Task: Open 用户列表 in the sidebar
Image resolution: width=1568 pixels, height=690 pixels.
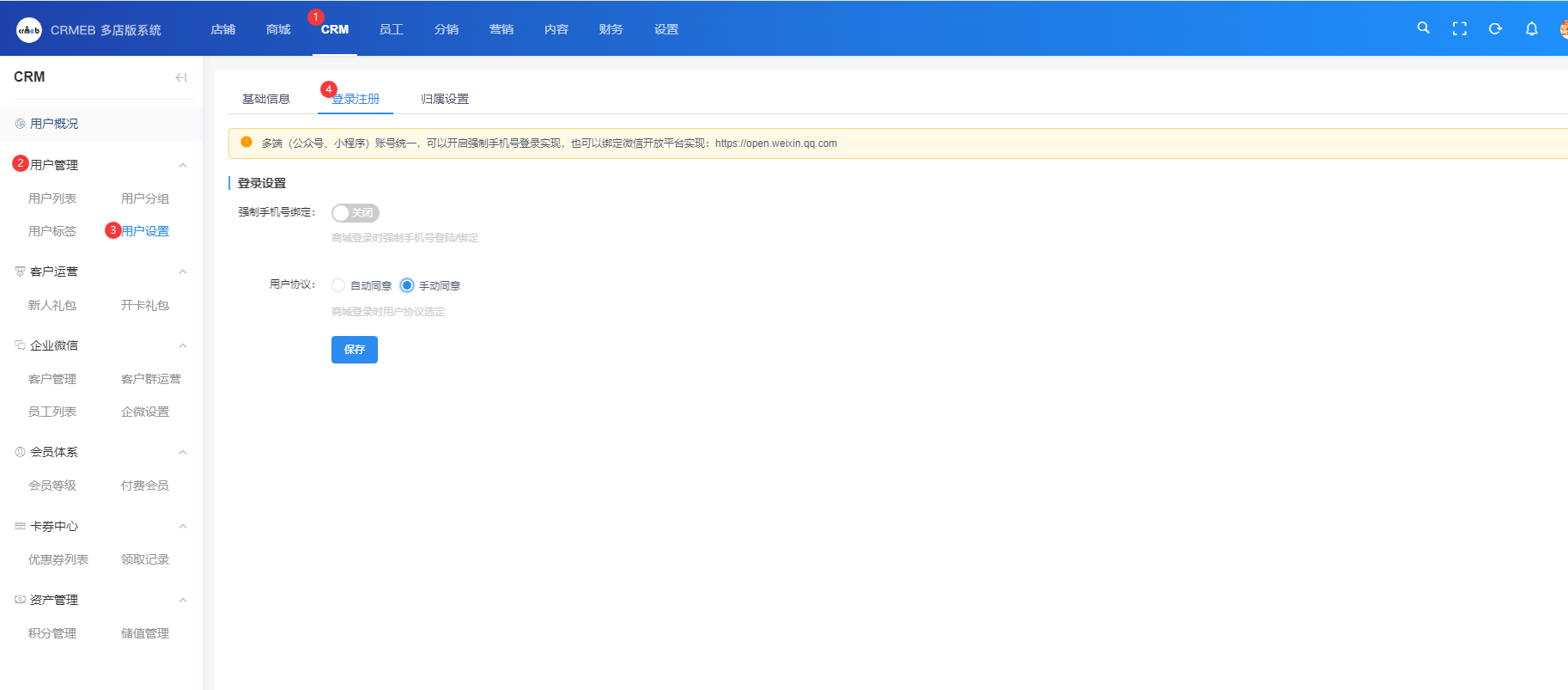Action: [52, 198]
